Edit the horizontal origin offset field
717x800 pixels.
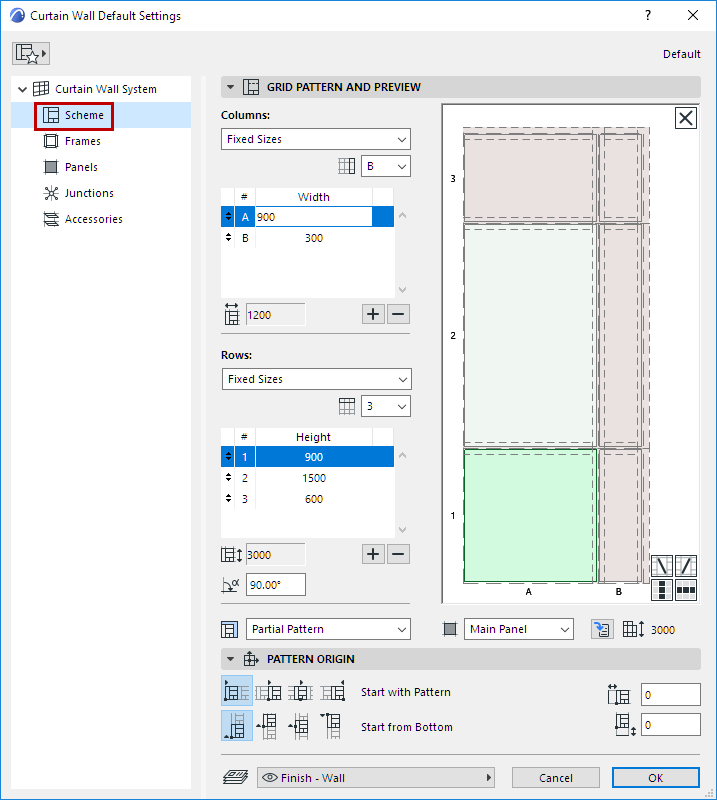[671, 695]
